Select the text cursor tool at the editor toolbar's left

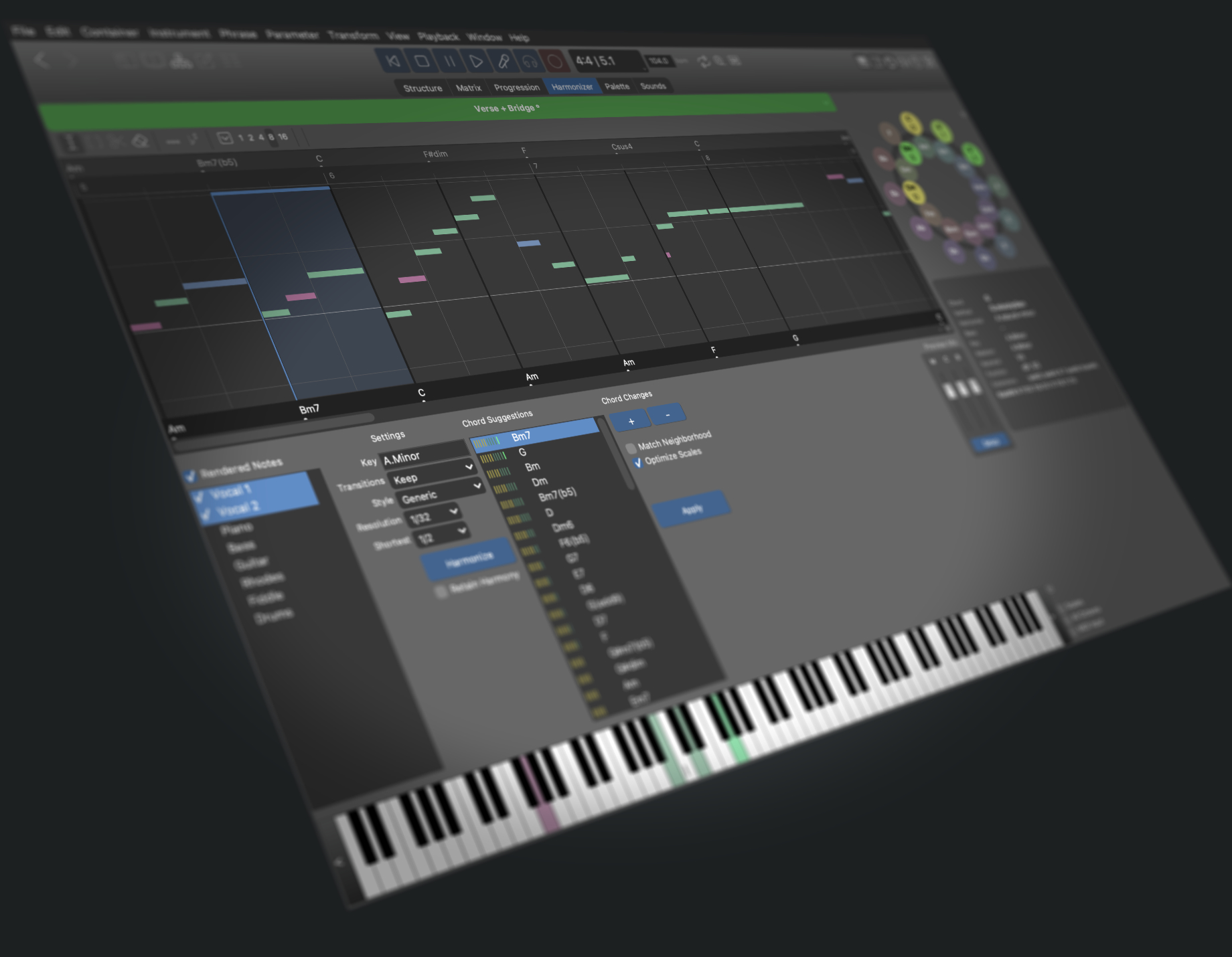click(x=70, y=143)
